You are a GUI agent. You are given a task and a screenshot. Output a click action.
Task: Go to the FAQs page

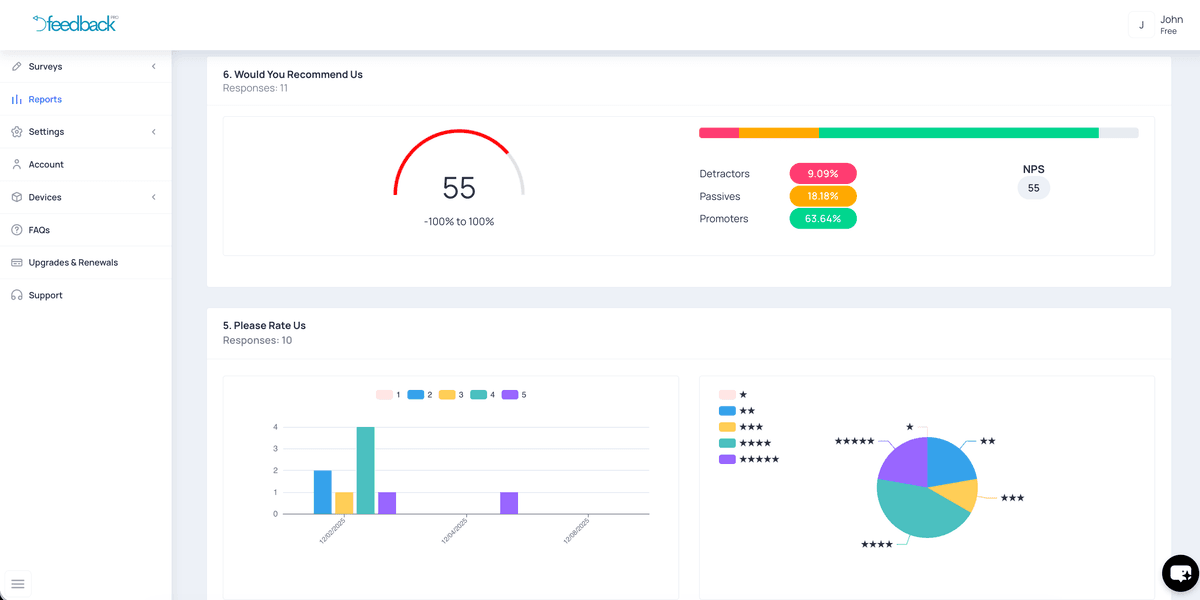[x=39, y=230]
